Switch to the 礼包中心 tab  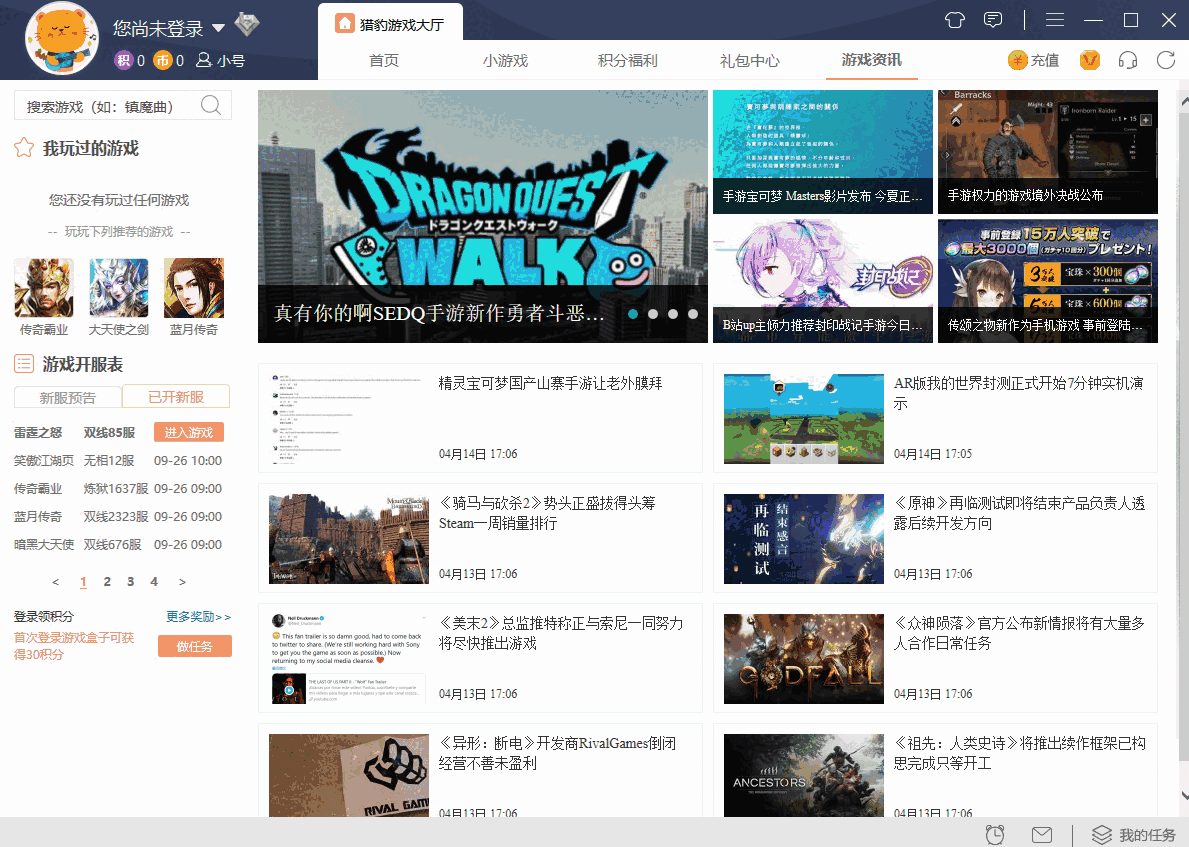pyautogui.click(x=749, y=60)
